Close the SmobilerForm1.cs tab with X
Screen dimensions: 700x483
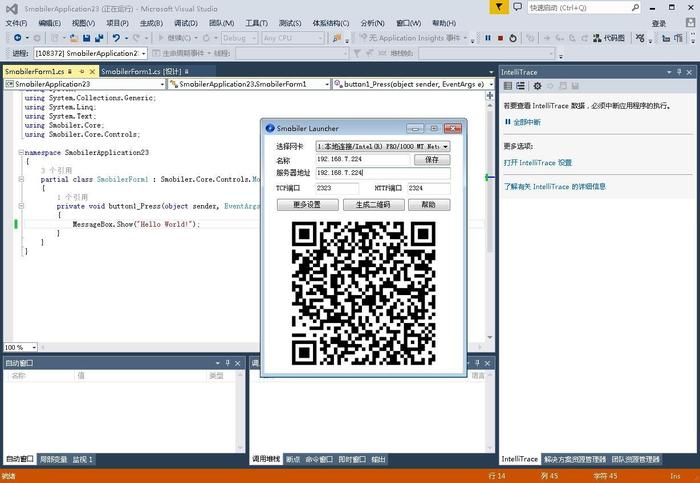tap(92, 71)
